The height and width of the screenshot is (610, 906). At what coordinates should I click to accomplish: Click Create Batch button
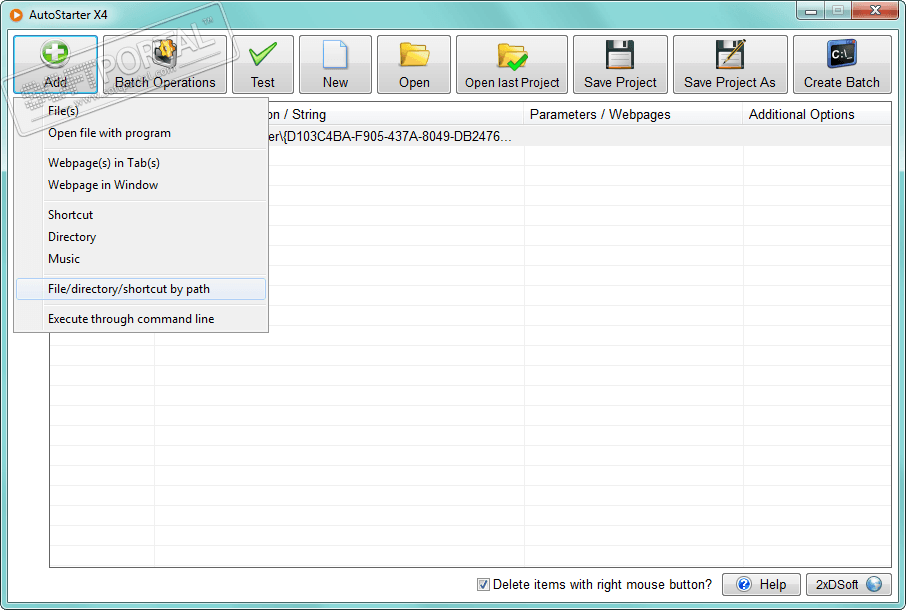(842, 65)
